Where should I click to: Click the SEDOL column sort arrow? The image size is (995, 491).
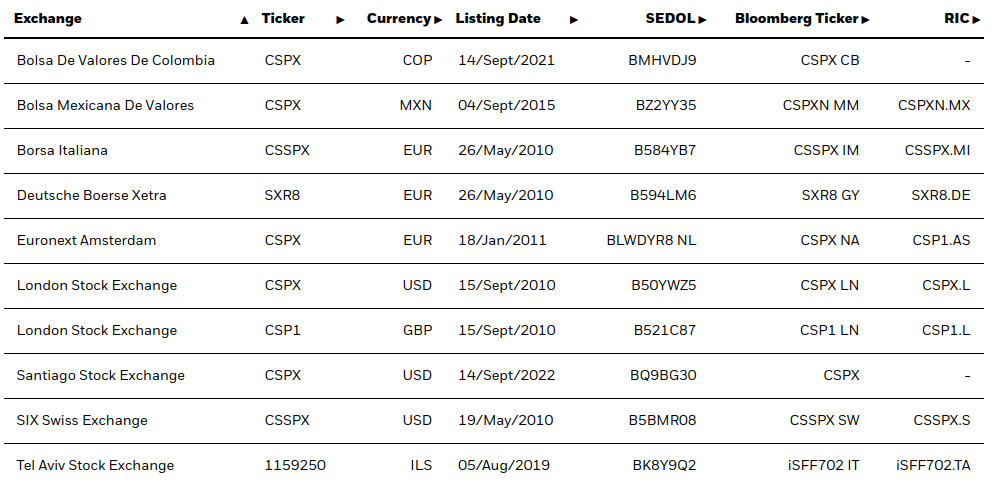tap(703, 20)
